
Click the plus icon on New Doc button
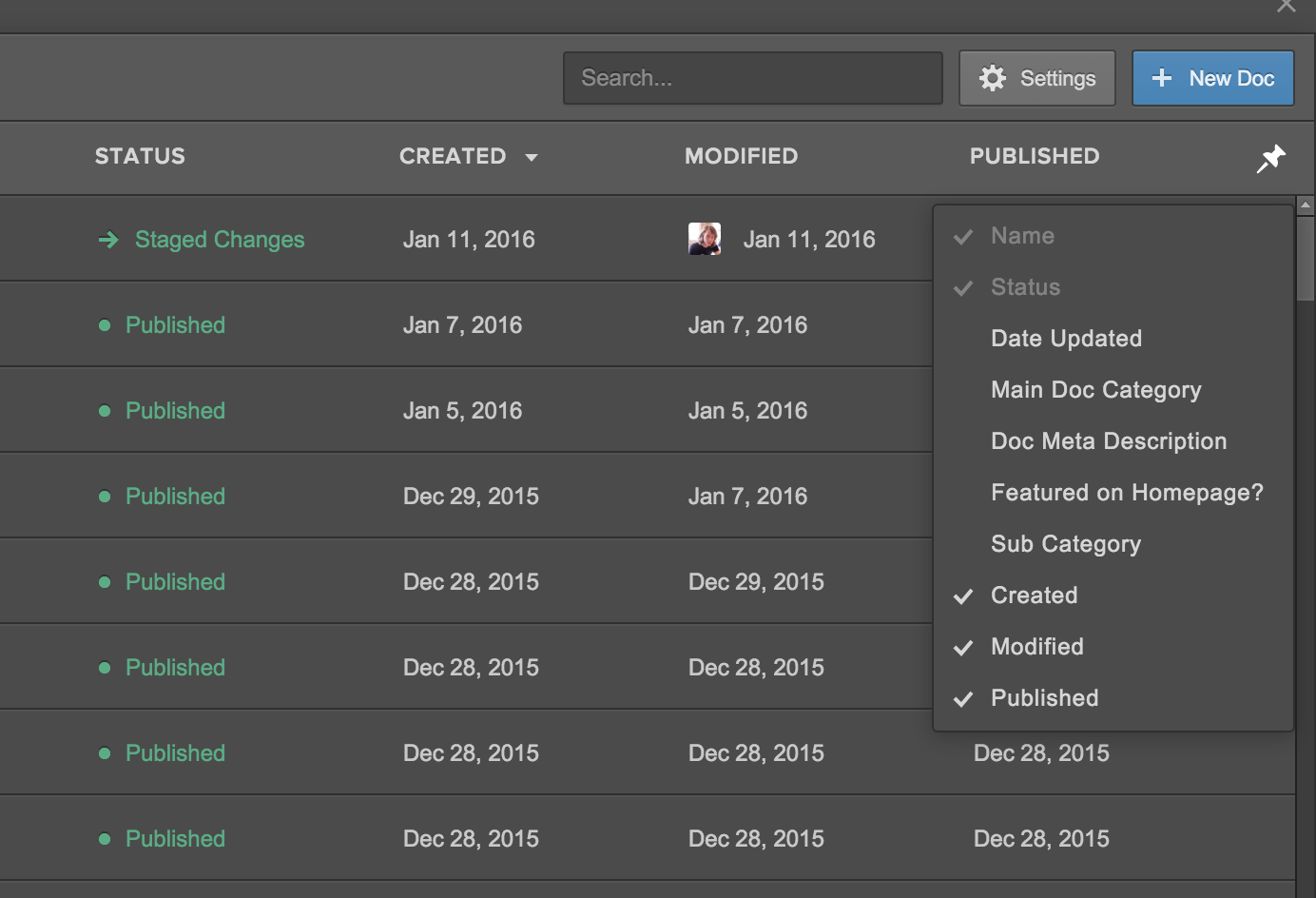[x=1162, y=78]
